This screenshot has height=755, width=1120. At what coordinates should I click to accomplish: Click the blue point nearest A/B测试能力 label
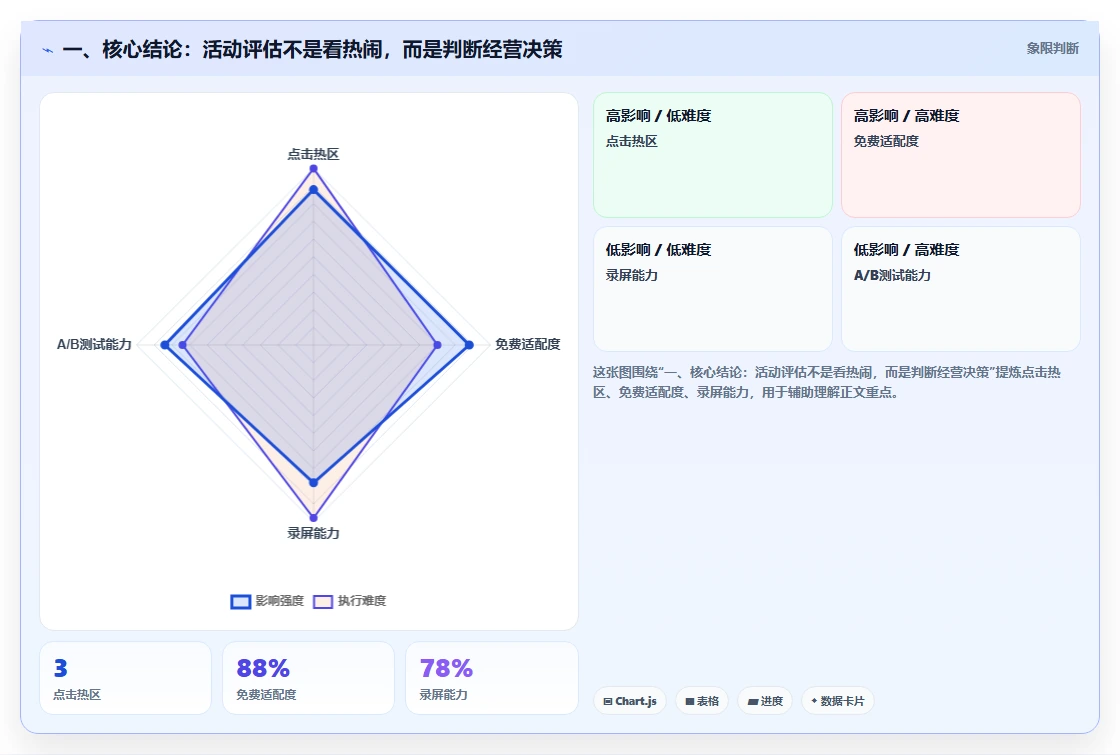[x=165, y=345]
